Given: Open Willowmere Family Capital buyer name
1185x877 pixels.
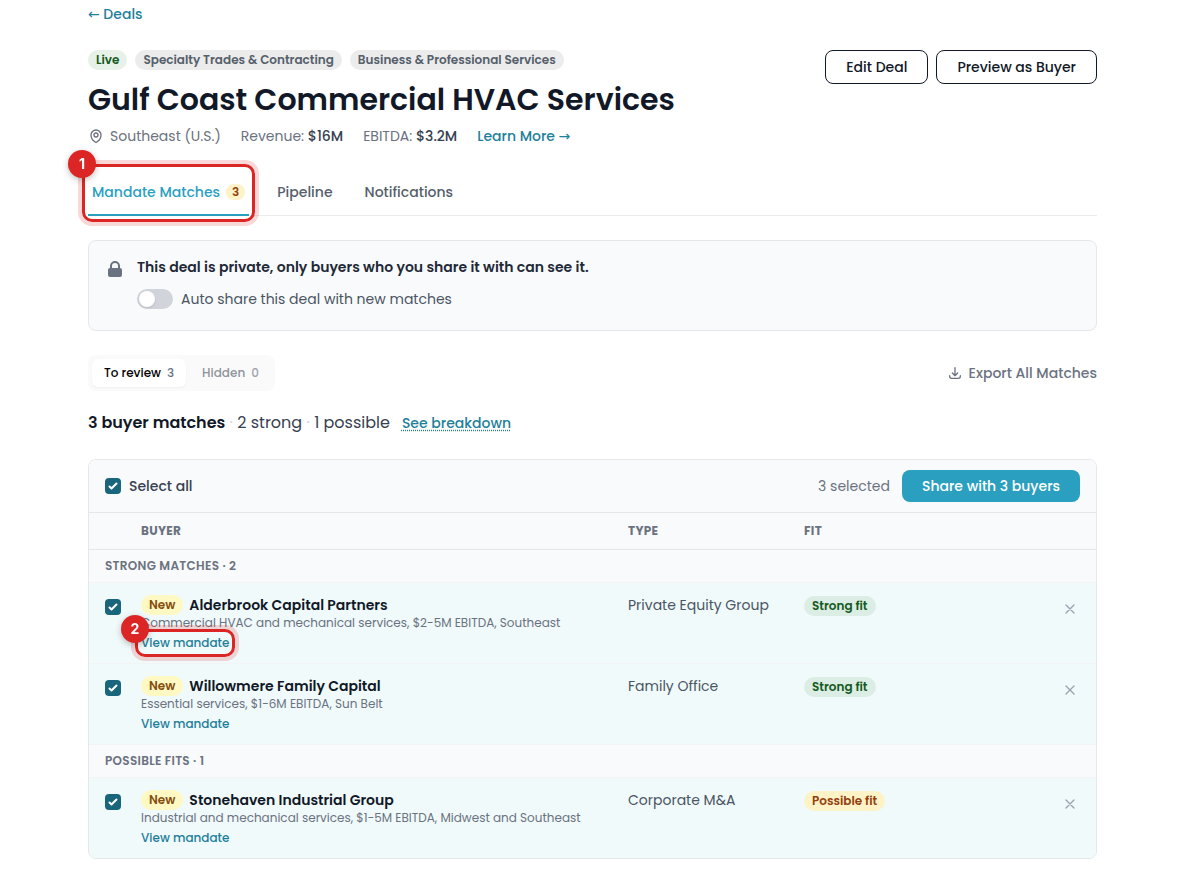Looking at the screenshot, I should pos(285,686).
